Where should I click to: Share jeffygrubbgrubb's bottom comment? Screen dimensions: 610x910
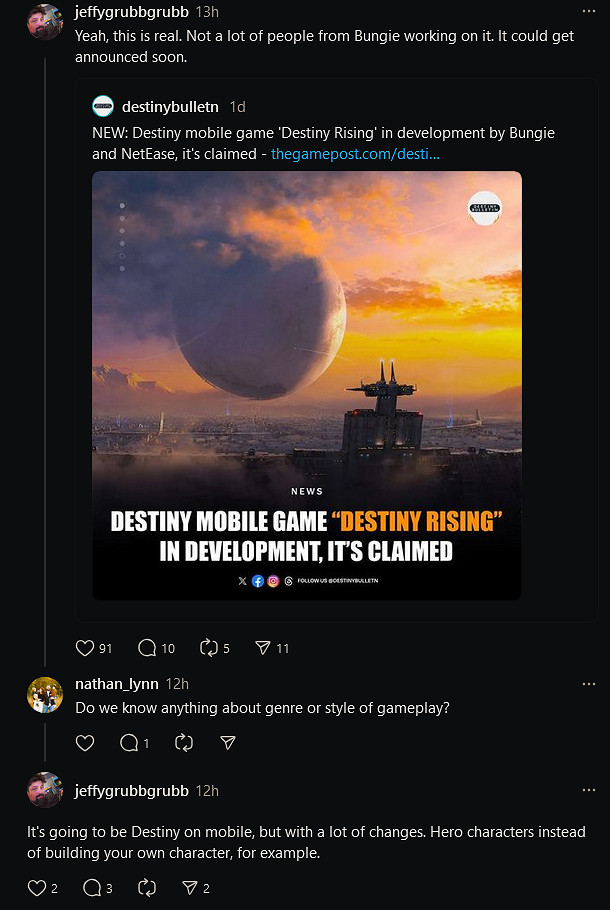[x=194, y=888]
